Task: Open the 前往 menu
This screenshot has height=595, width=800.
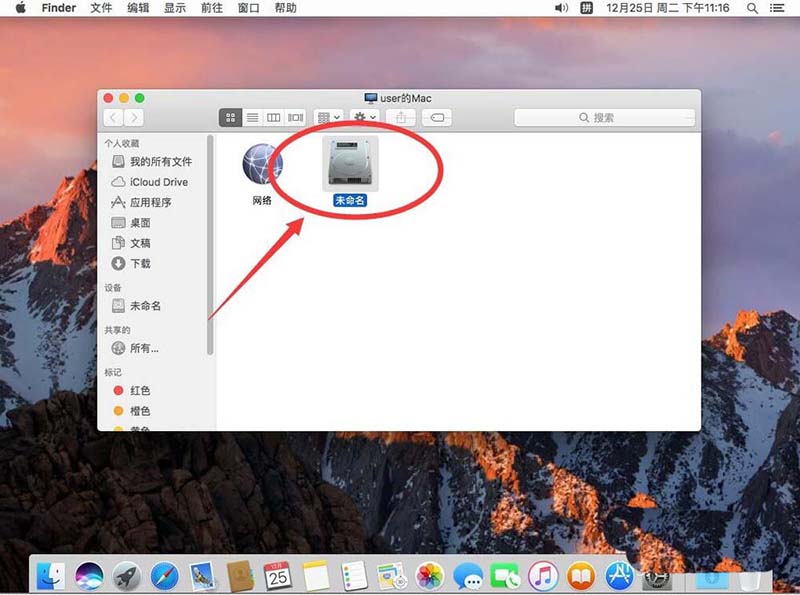Action: [x=209, y=8]
